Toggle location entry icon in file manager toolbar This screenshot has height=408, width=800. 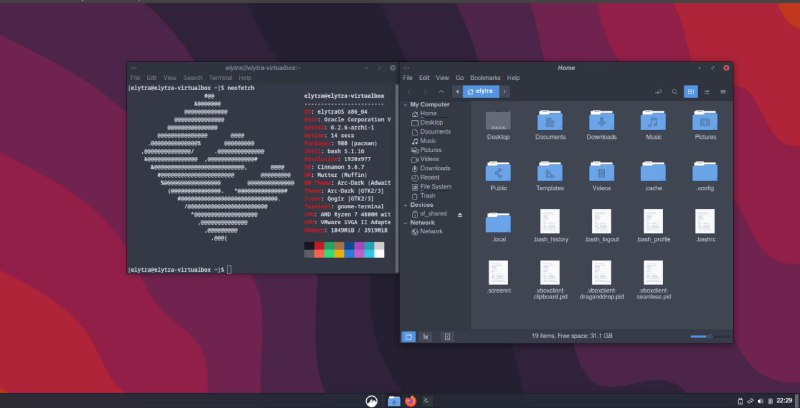click(658, 92)
